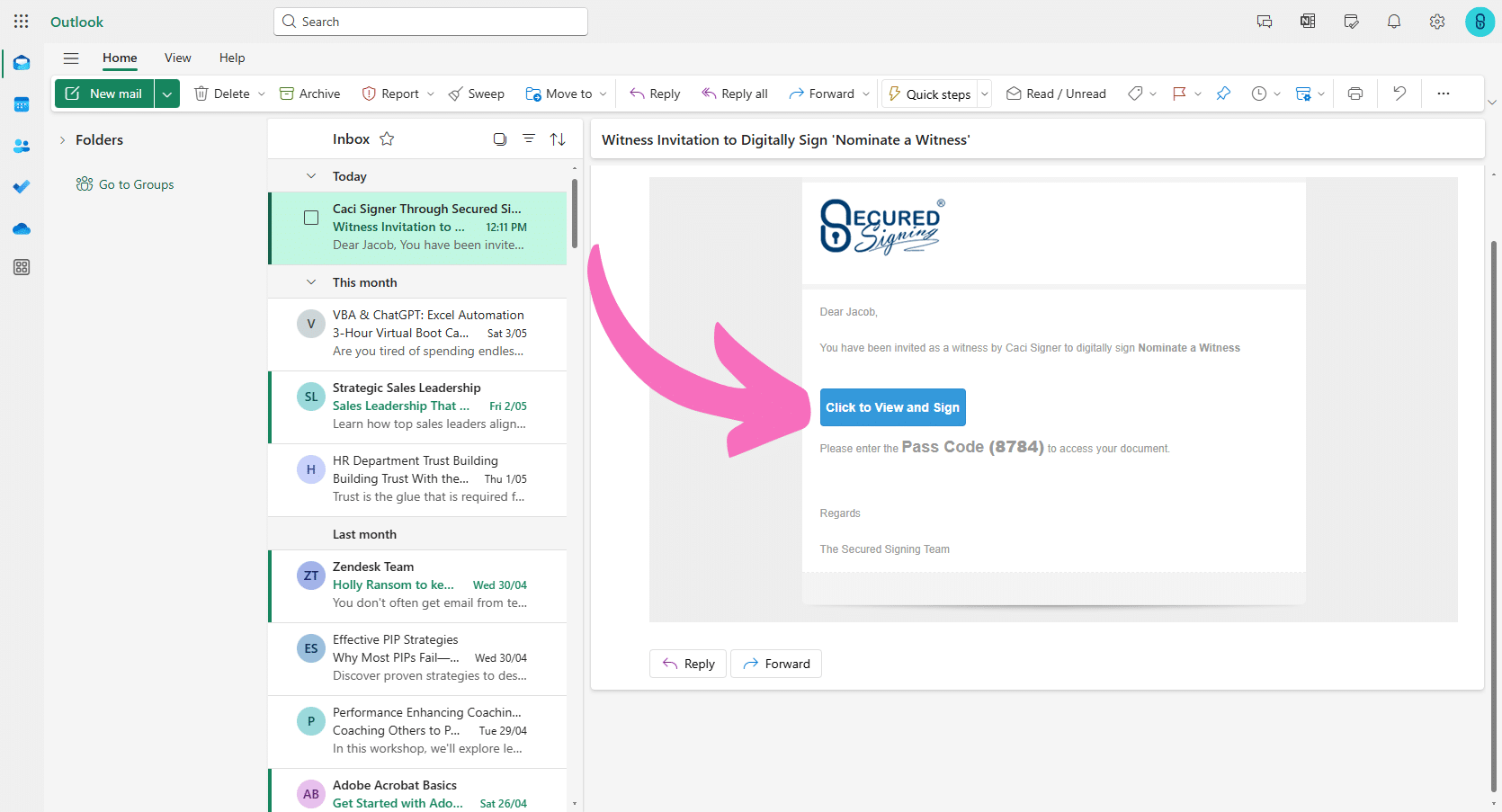Click the 'Click to View and Sign' button
The height and width of the screenshot is (812, 1502).
(x=892, y=407)
